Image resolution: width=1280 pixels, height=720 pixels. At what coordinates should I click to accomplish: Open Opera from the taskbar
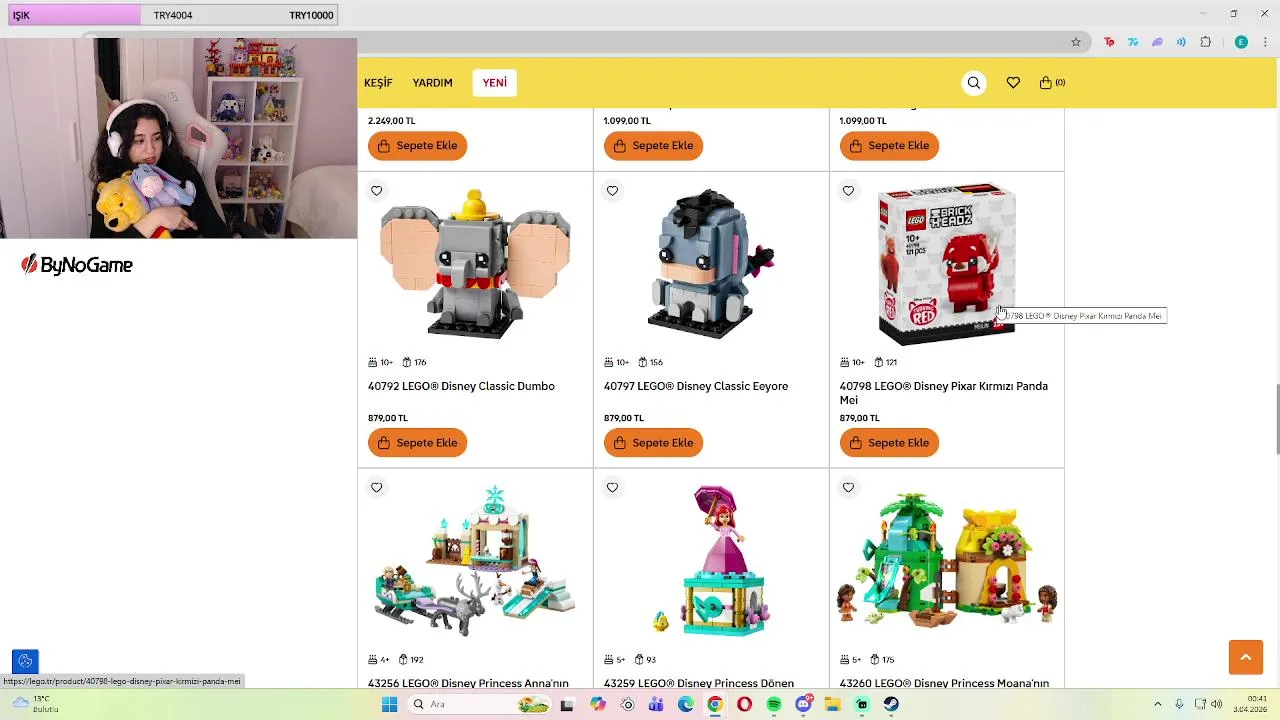coord(744,704)
